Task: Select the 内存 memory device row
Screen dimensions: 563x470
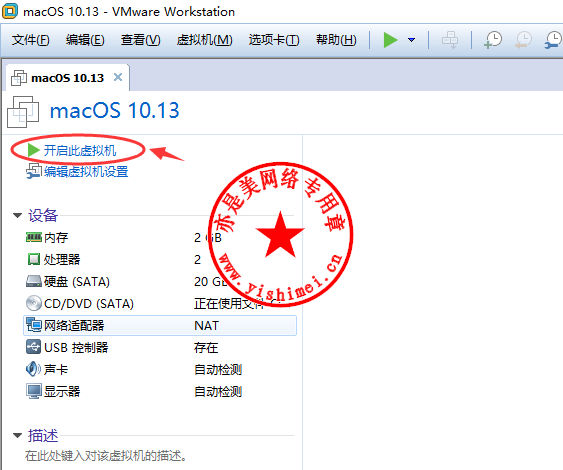Action: tap(160, 237)
